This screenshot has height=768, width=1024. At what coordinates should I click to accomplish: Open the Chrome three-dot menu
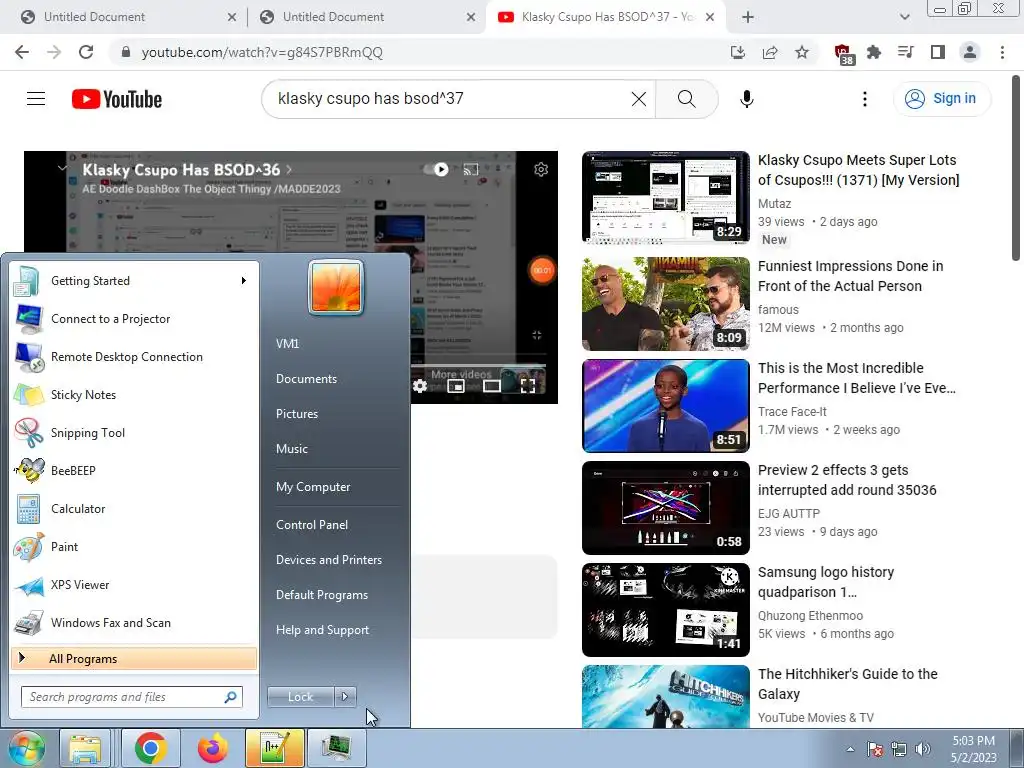click(1002, 52)
